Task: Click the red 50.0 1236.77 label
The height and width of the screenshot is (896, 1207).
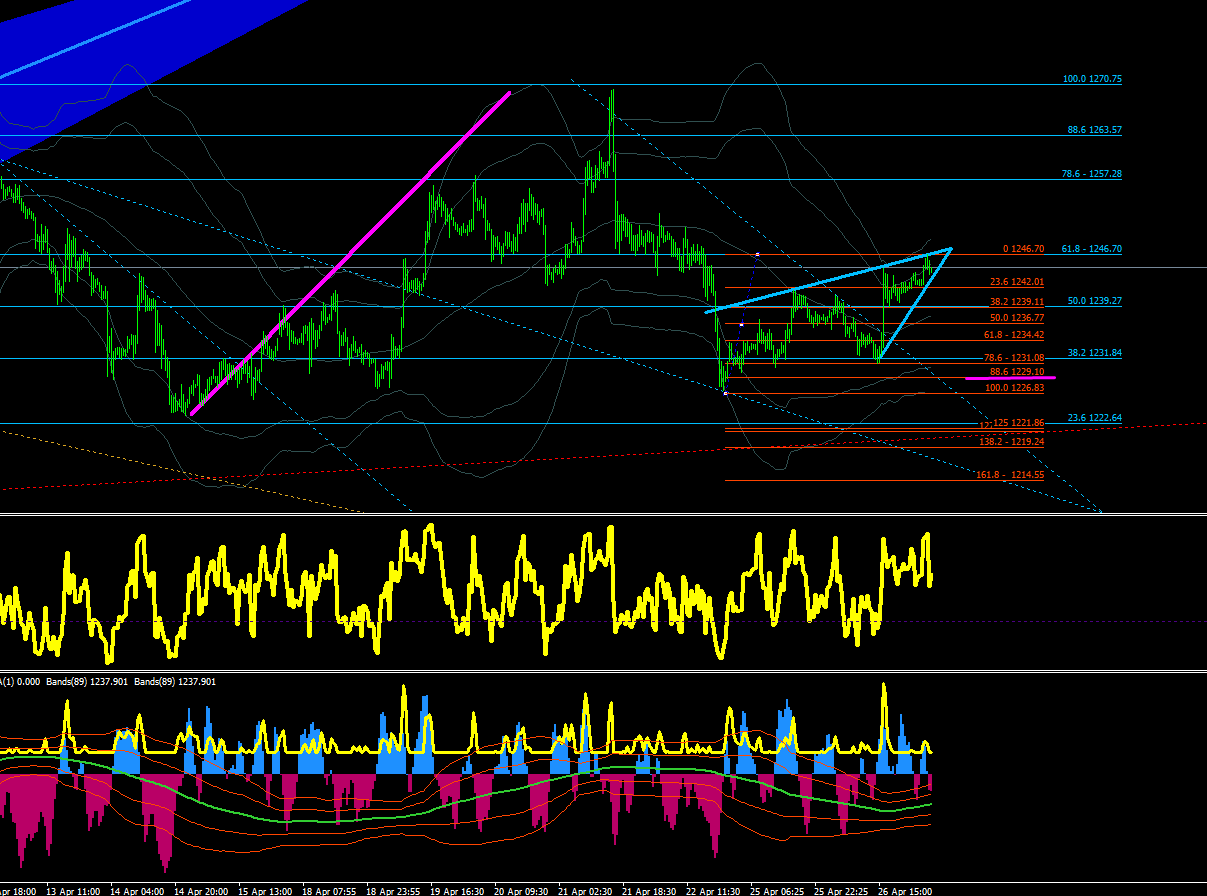Action: tap(1017, 317)
